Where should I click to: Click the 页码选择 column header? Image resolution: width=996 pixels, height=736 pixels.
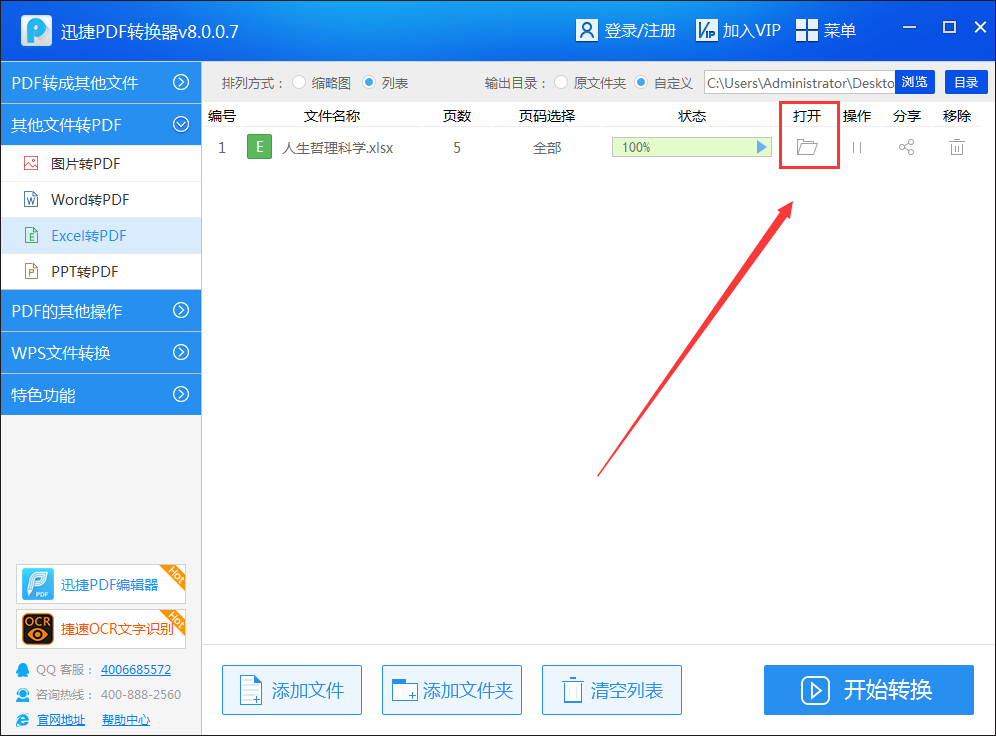547,116
